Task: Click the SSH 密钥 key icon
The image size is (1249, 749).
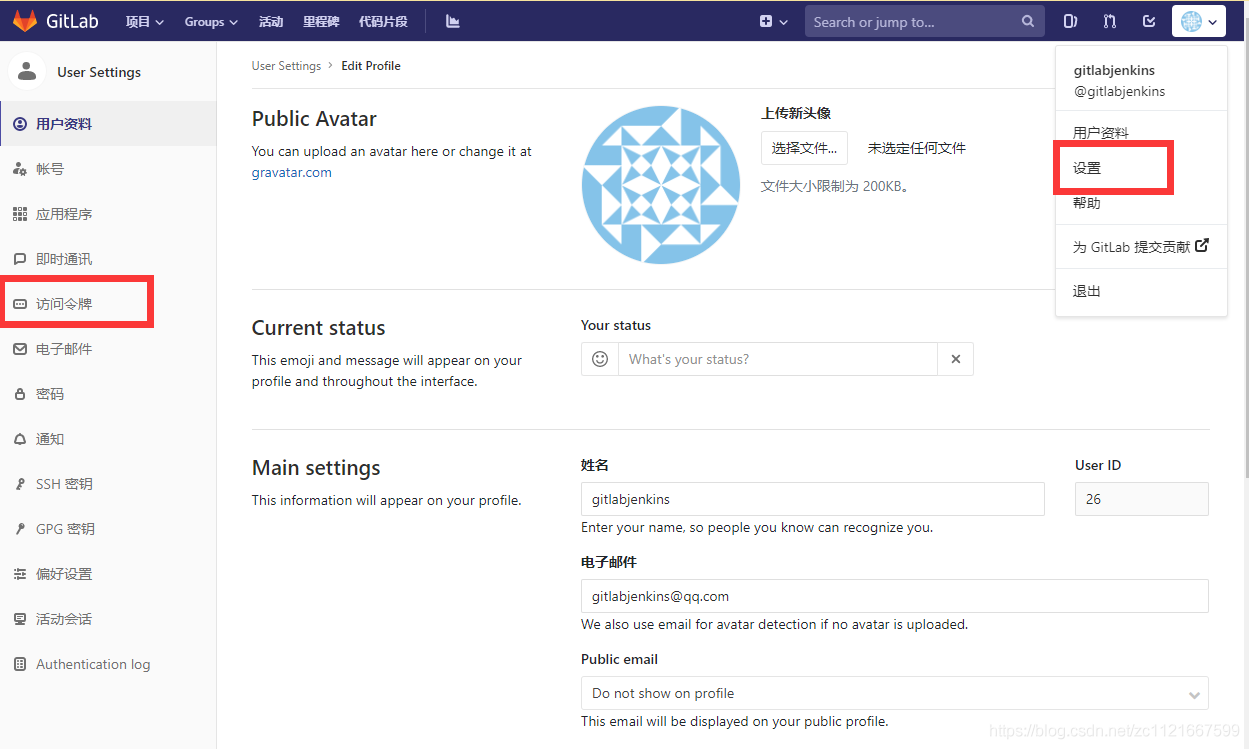Action: (x=20, y=484)
